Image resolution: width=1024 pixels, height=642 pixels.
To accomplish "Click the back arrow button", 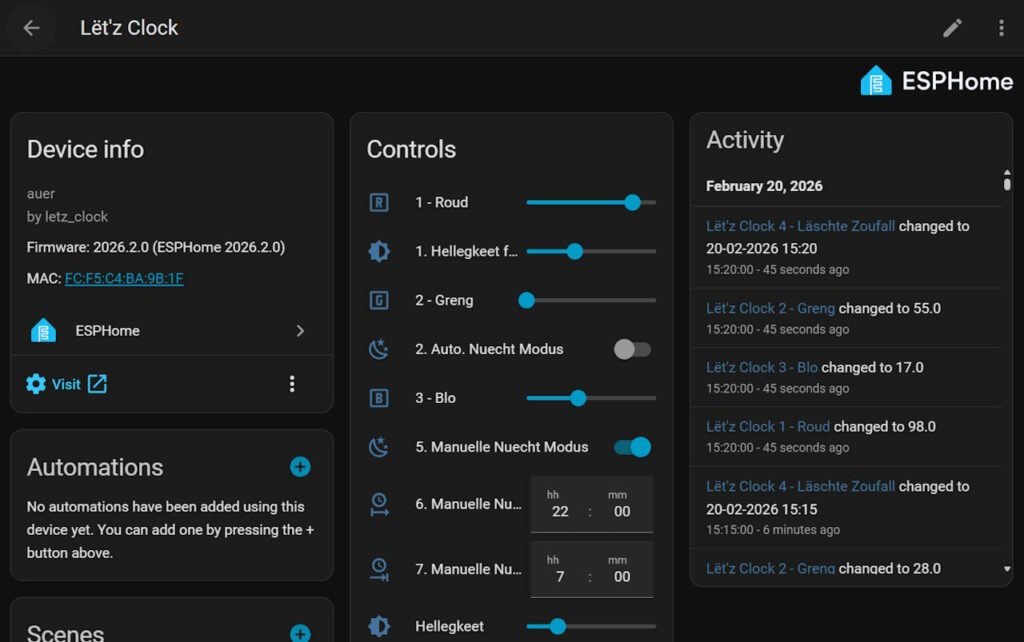I will 31,28.
